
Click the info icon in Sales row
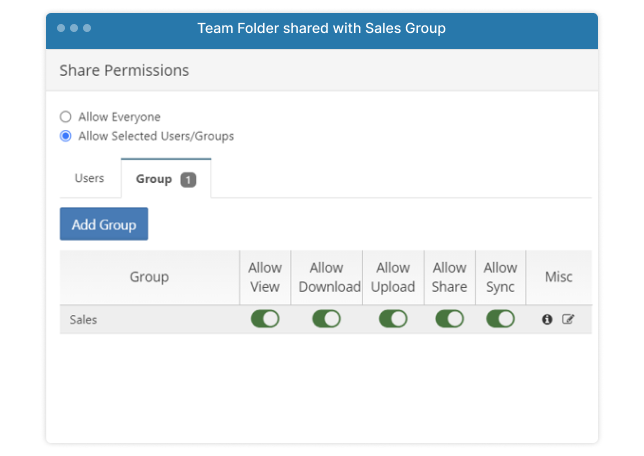click(547, 319)
